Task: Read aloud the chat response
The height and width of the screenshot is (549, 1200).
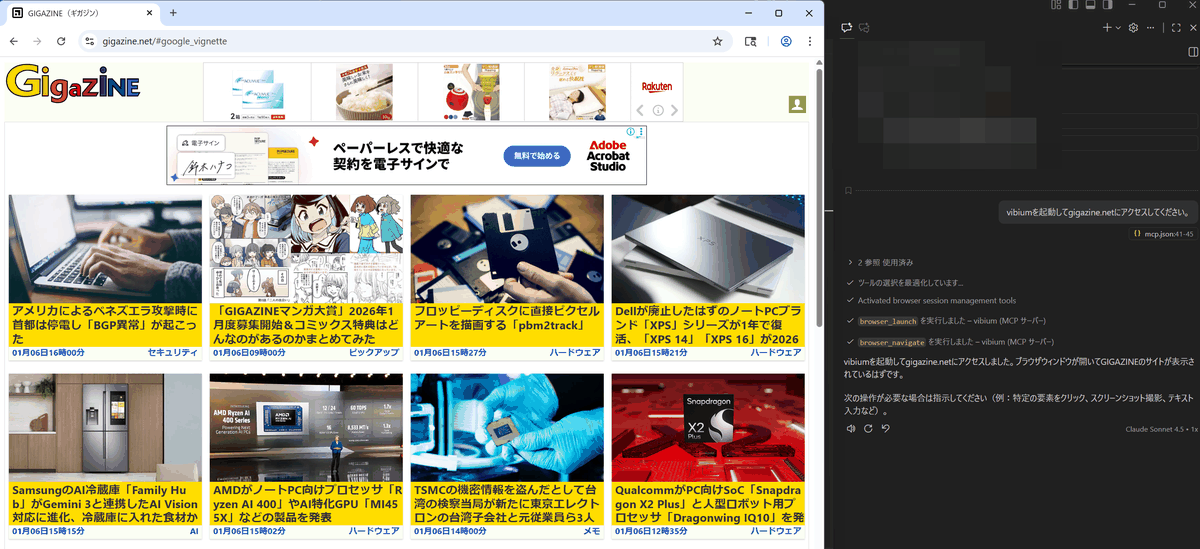Action: click(850, 428)
